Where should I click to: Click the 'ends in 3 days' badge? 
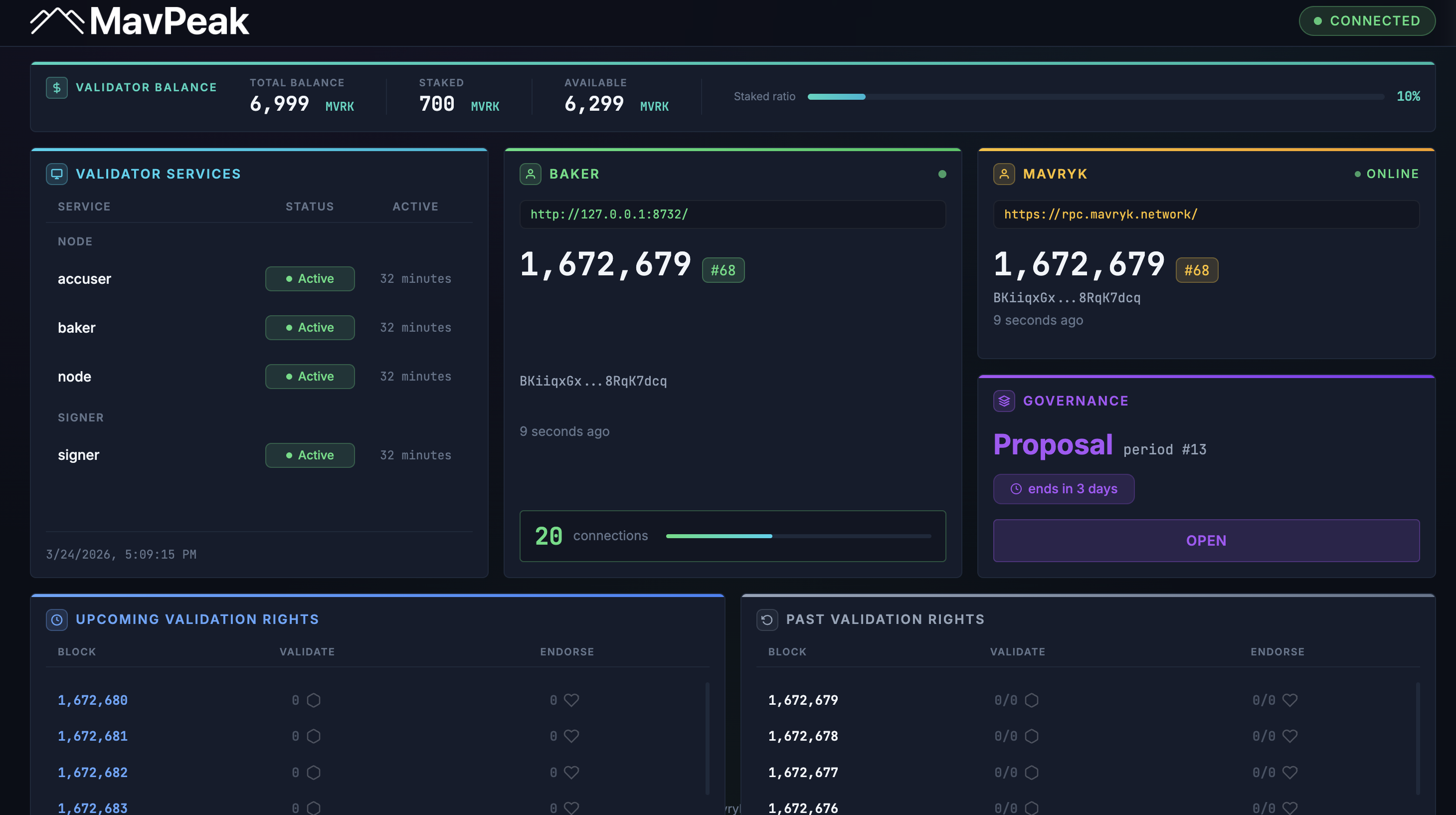[1063, 489]
